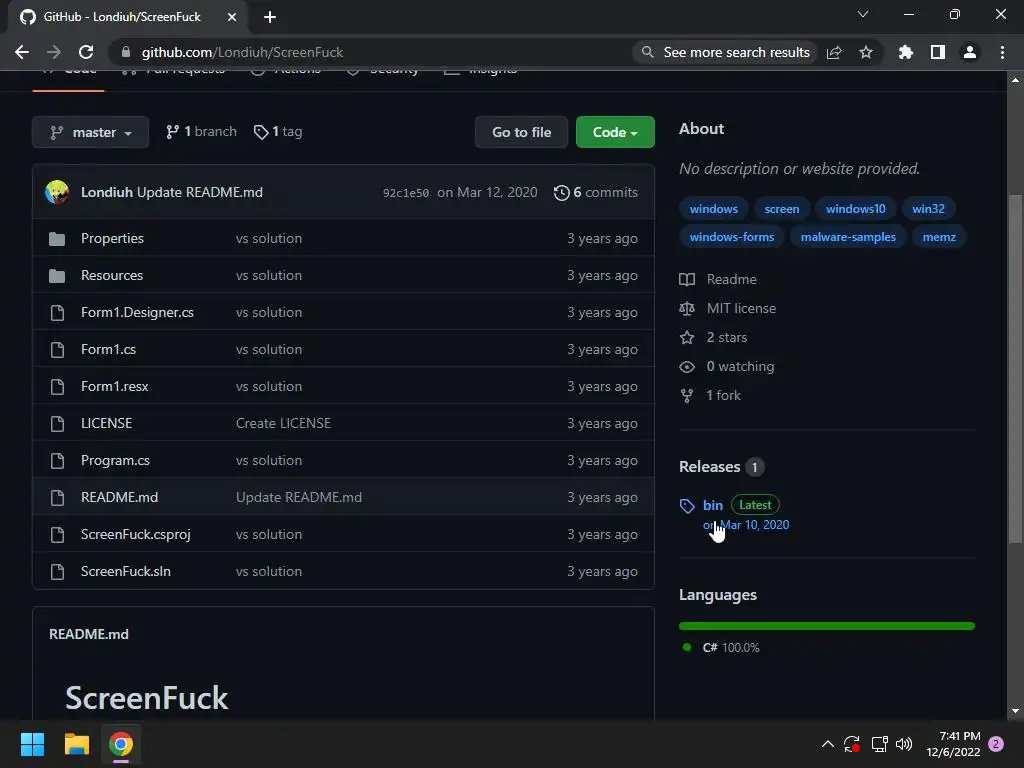
Task: View the MIT license link
Action: tap(728, 308)
